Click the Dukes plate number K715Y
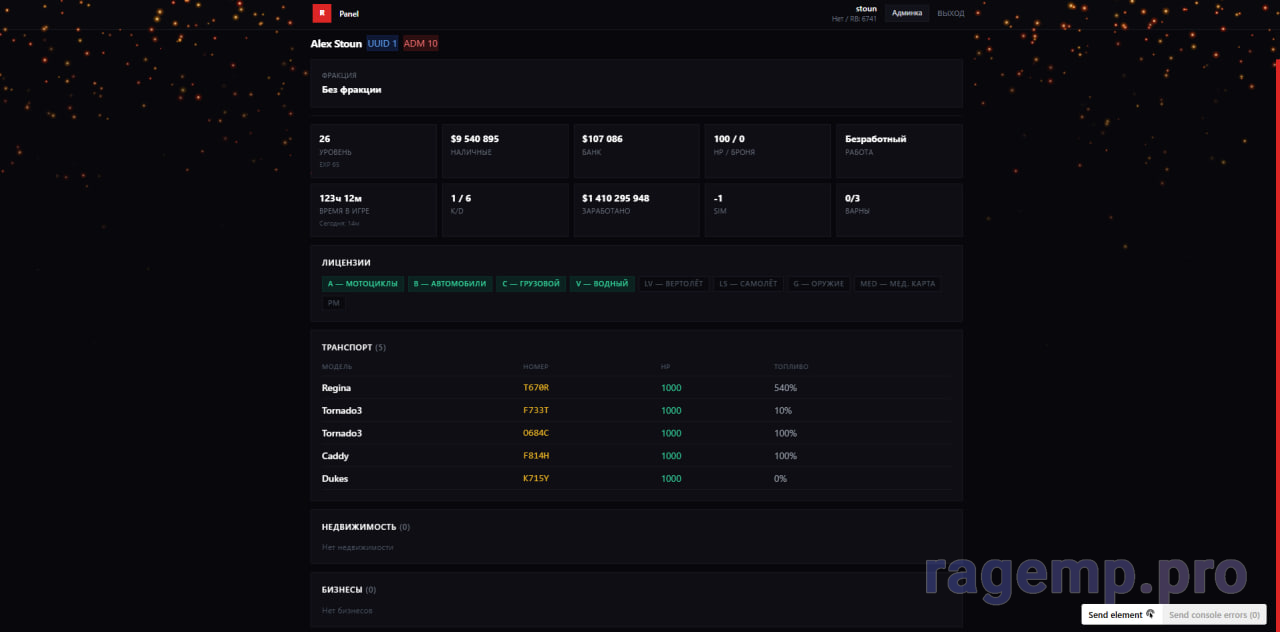Image resolution: width=1280 pixels, height=632 pixels. tap(536, 479)
